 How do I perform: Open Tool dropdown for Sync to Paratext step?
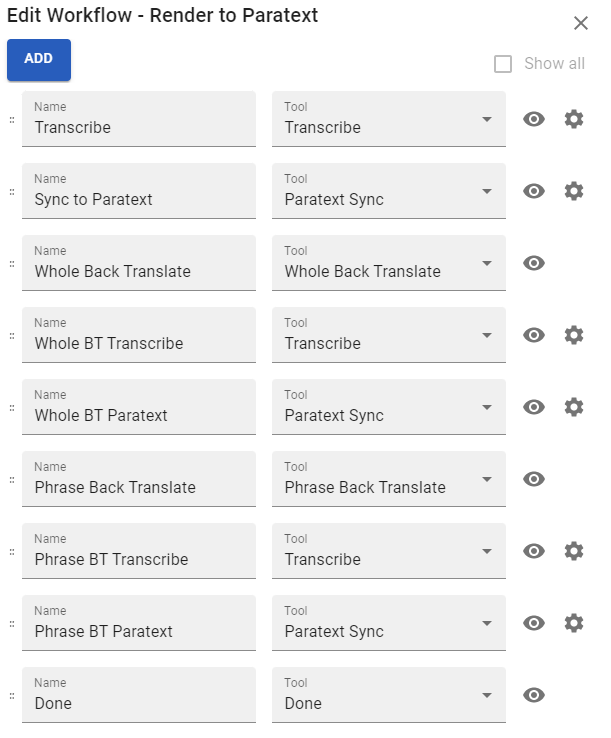389,191
